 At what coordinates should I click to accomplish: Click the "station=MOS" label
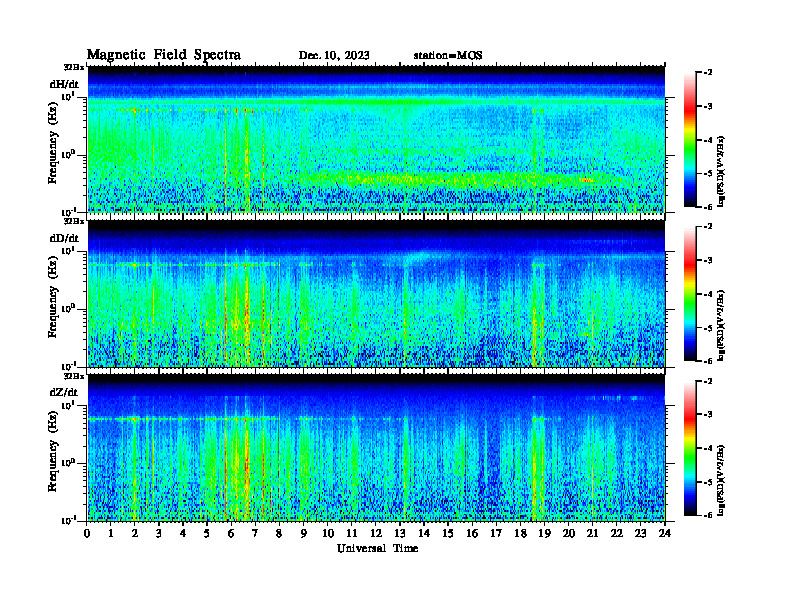448,56
